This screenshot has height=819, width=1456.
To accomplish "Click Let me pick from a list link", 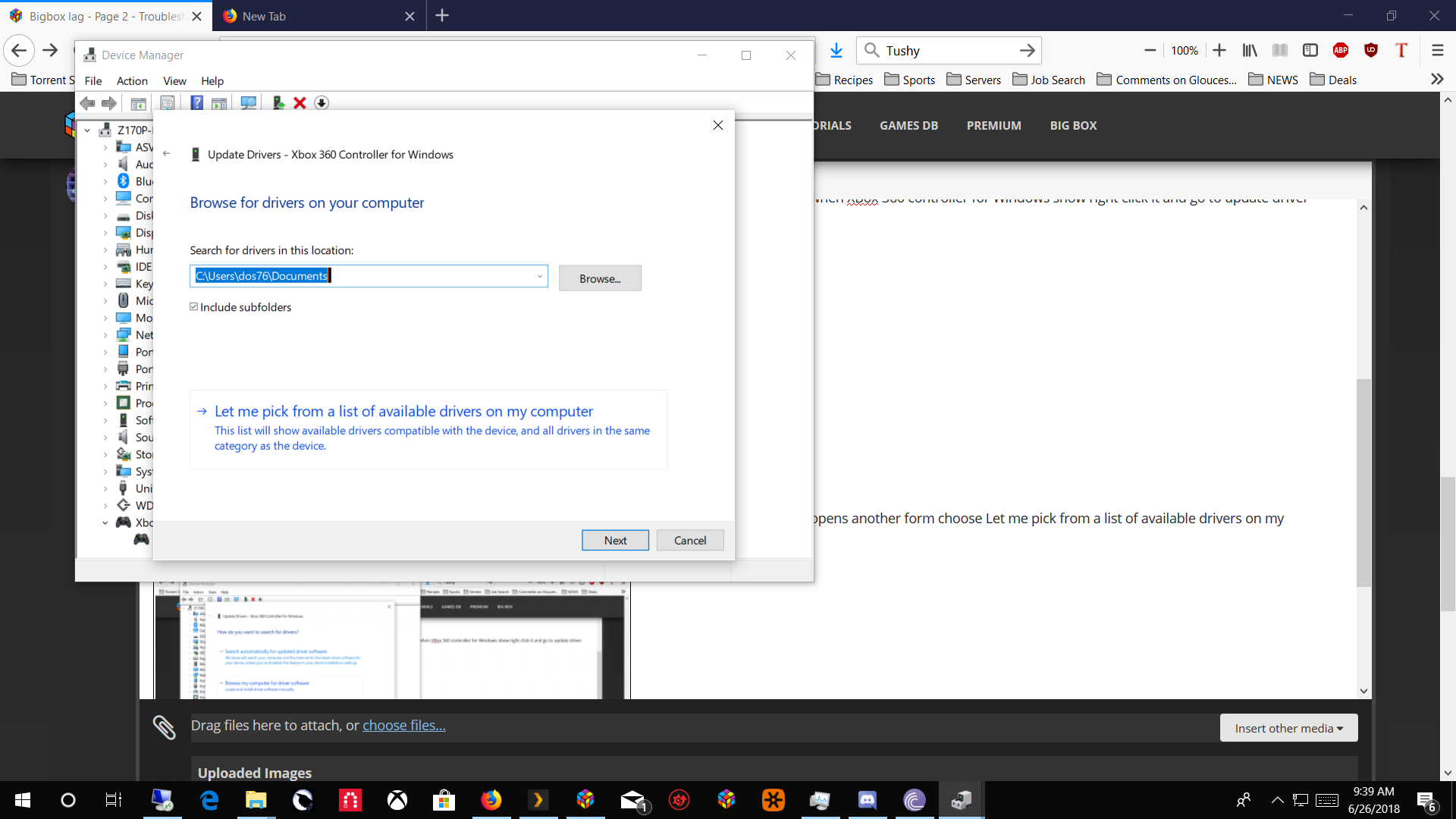I will [403, 412].
